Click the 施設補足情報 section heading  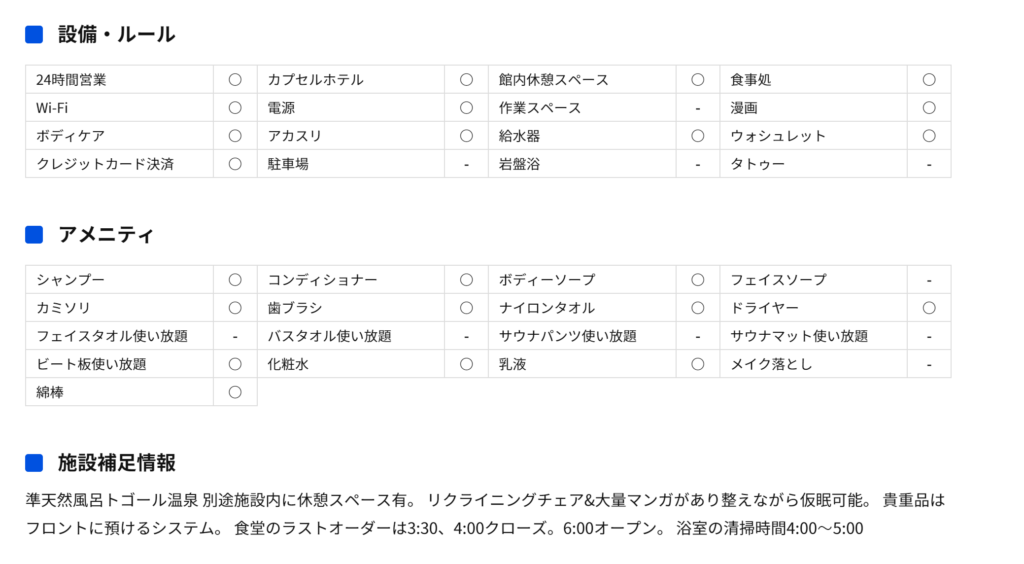117,463
